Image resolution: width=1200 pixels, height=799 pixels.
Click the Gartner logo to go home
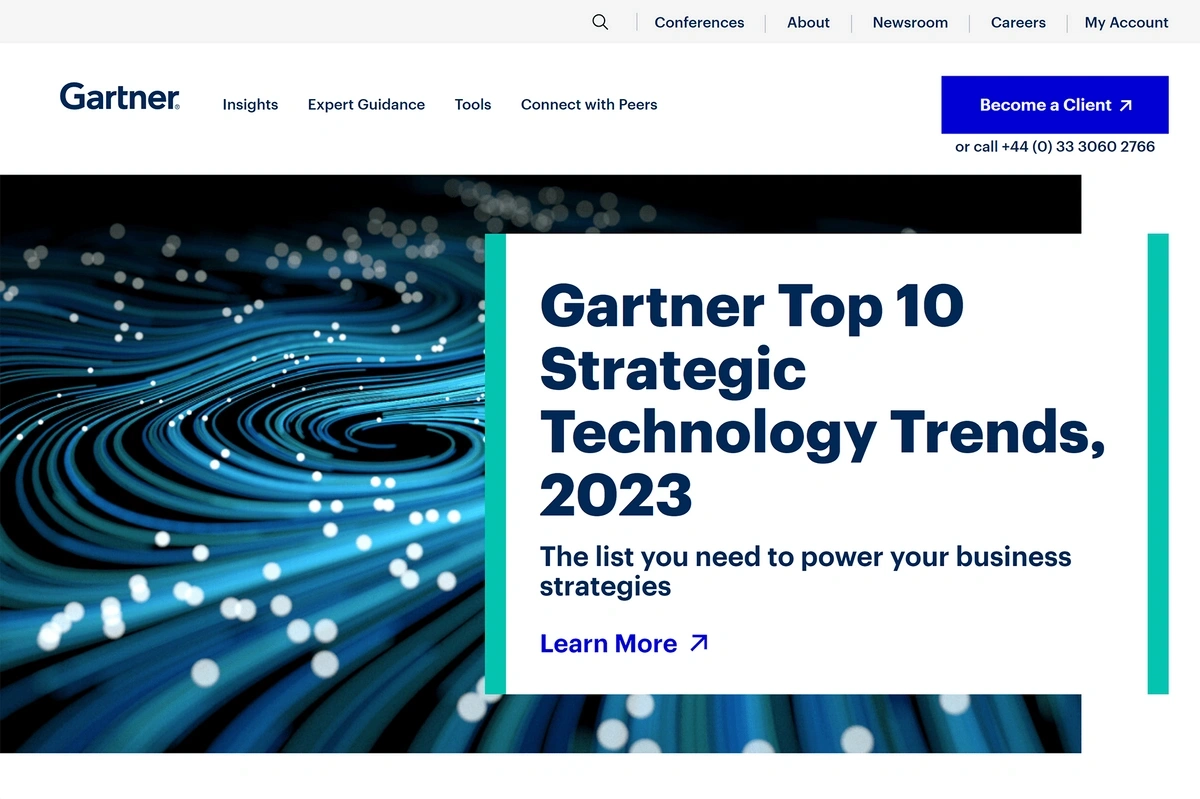point(120,96)
